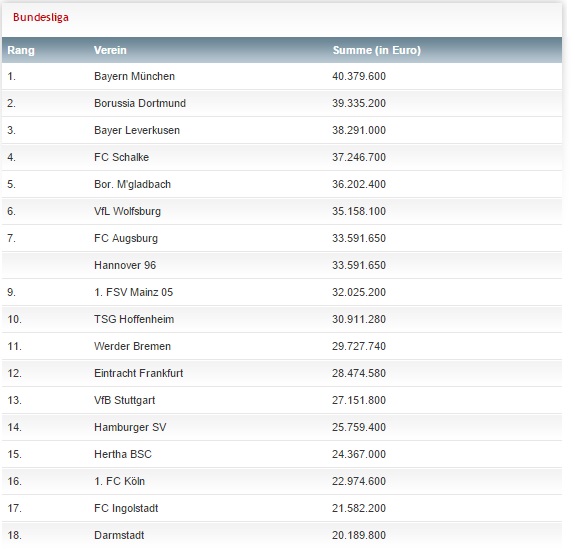Click the Bundesliga heading link
The width and height of the screenshot is (575, 556).
41,17
